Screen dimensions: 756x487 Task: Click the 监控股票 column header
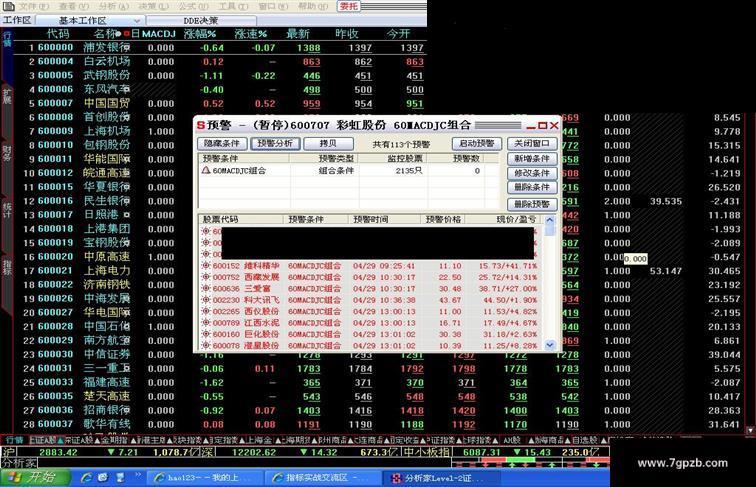tap(405, 158)
